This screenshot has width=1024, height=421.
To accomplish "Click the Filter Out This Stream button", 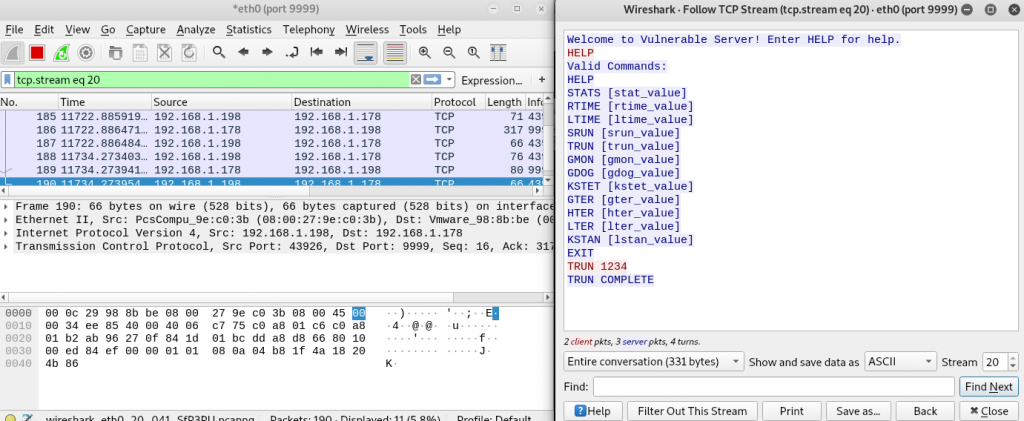I will click(x=692, y=411).
